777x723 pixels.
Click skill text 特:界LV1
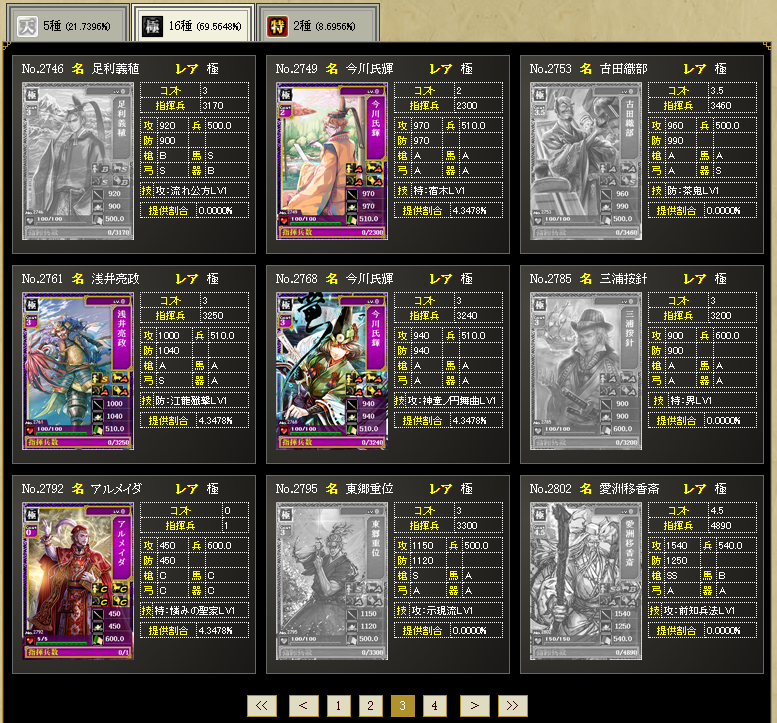tap(690, 400)
